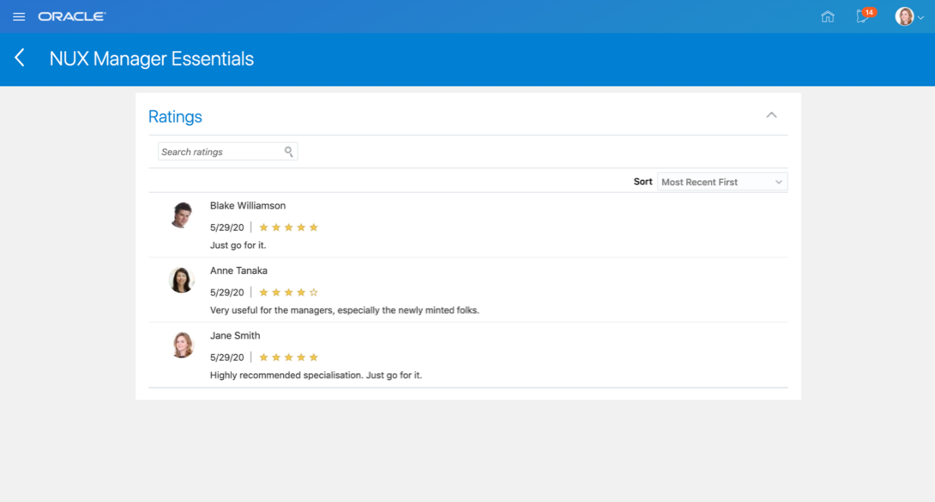Select the name Anne Tanaka
Image resolution: width=935 pixels, height=502 pixels.
tap(239, 271)
